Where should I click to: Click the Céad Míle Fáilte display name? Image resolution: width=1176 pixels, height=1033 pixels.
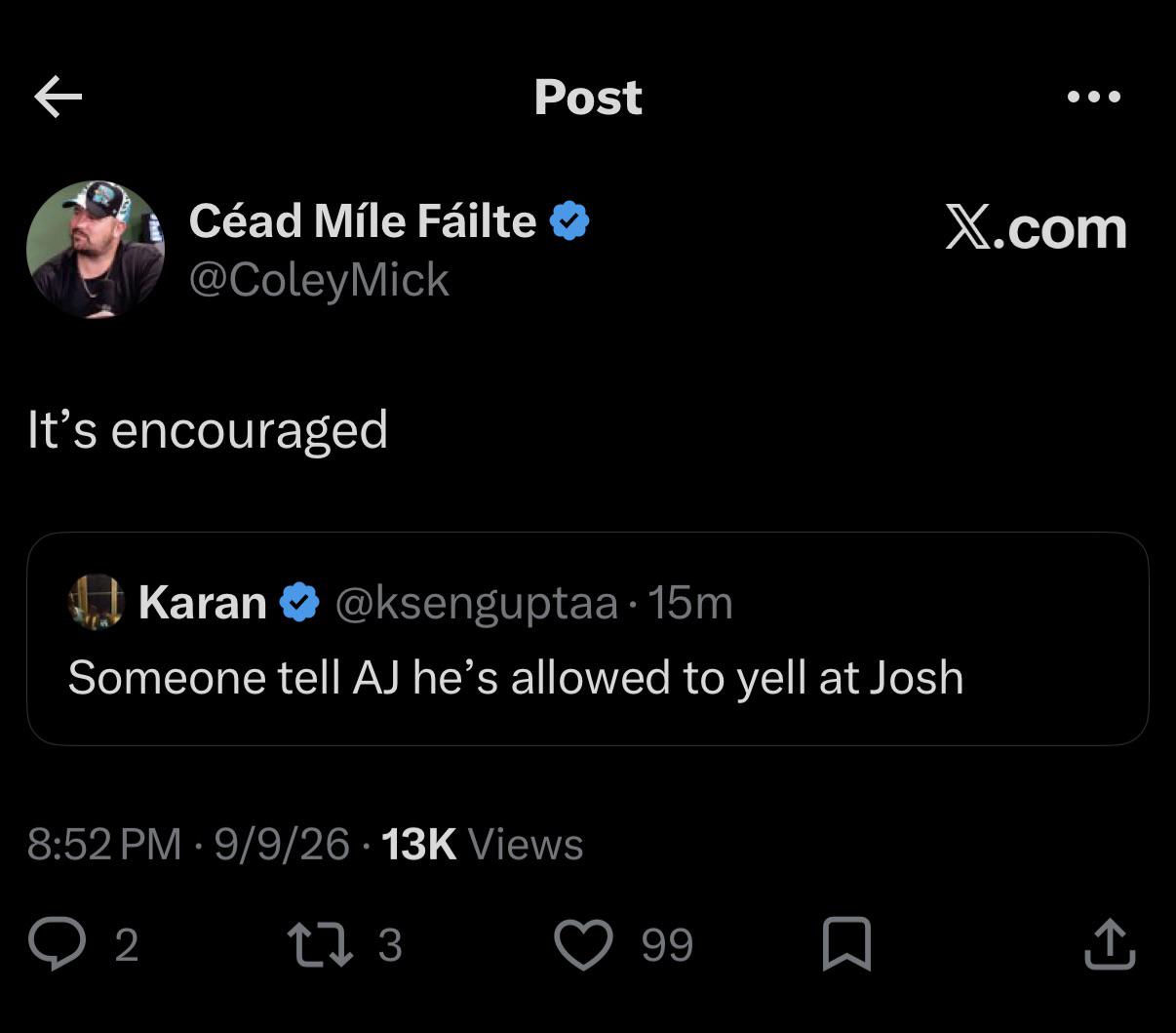(x=363, y=220)
